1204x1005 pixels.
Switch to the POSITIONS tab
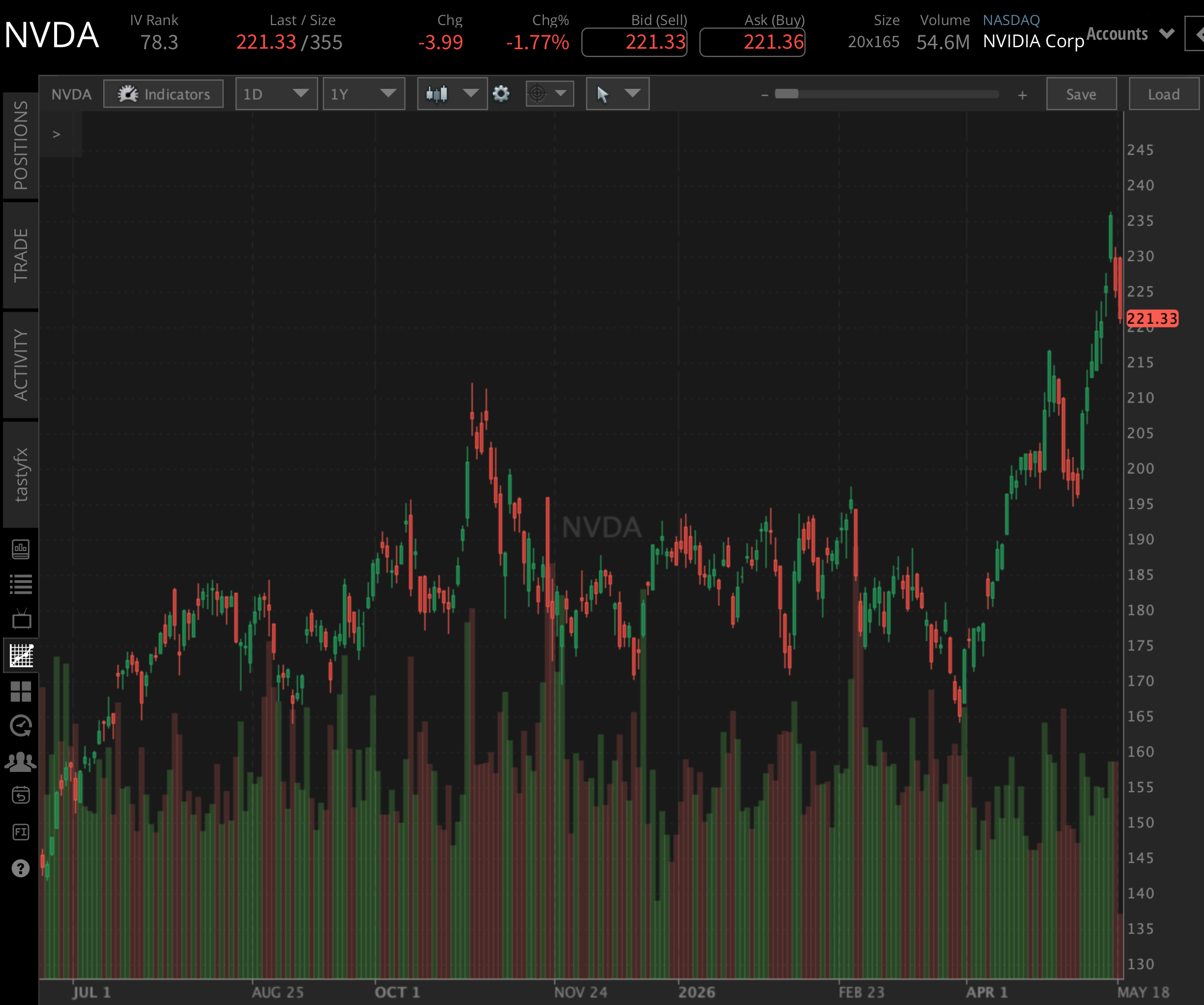21,146
